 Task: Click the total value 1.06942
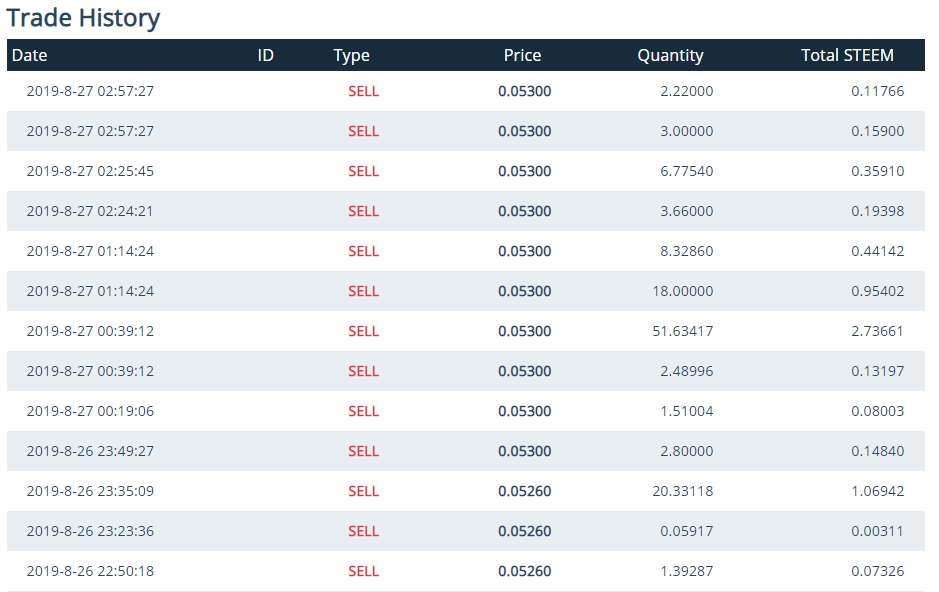[877, 491]
